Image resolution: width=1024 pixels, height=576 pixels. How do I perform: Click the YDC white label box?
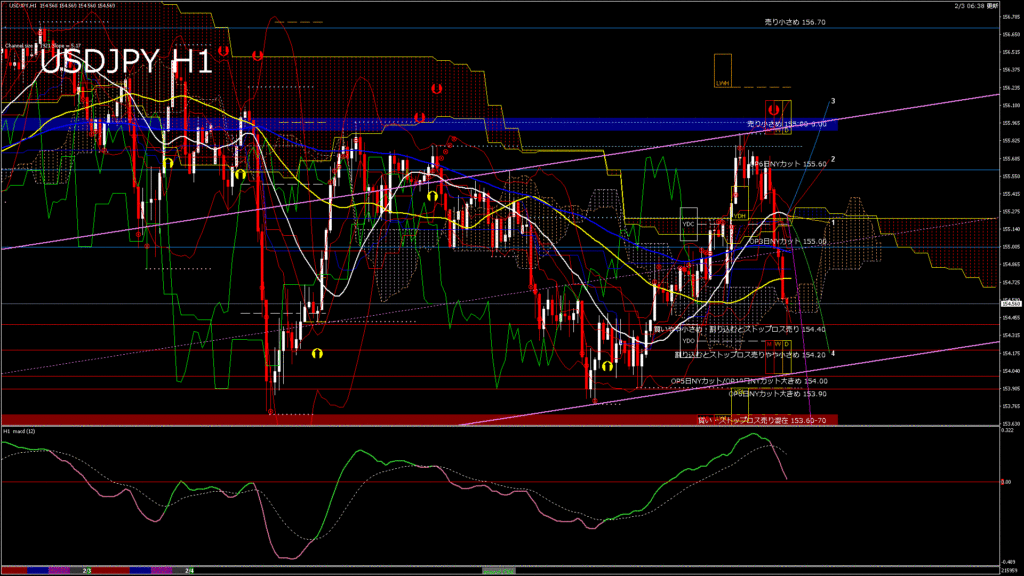[x=688, y=224]
